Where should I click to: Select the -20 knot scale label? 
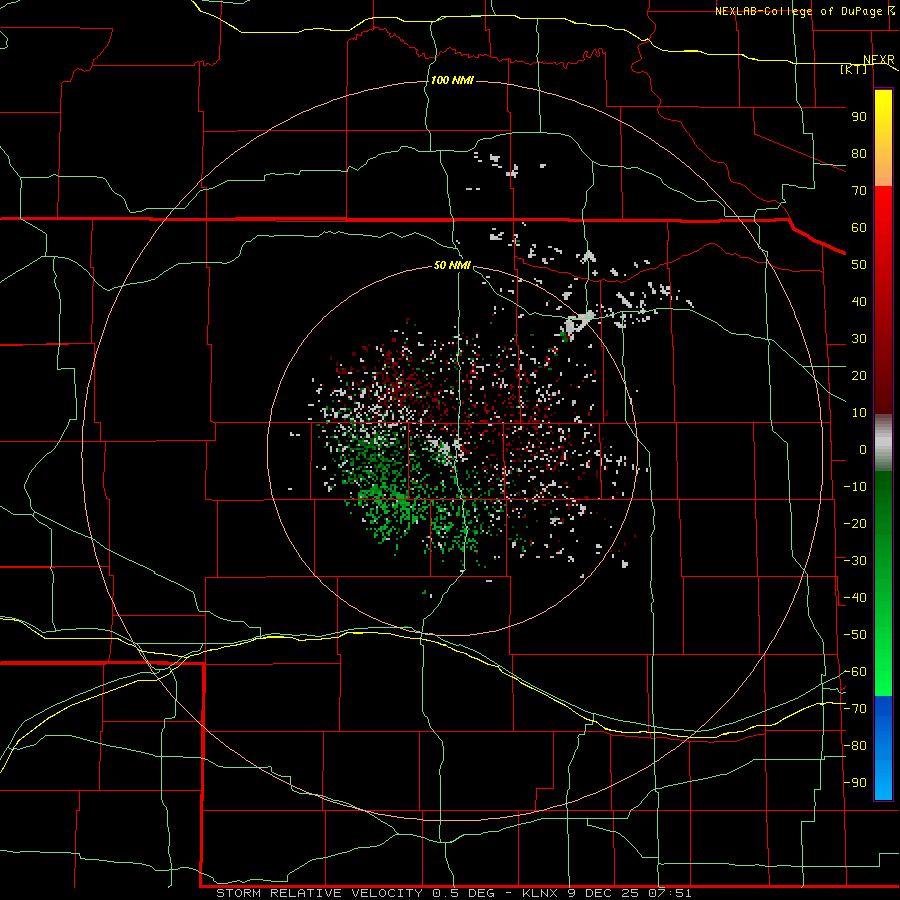pos(855,523)
